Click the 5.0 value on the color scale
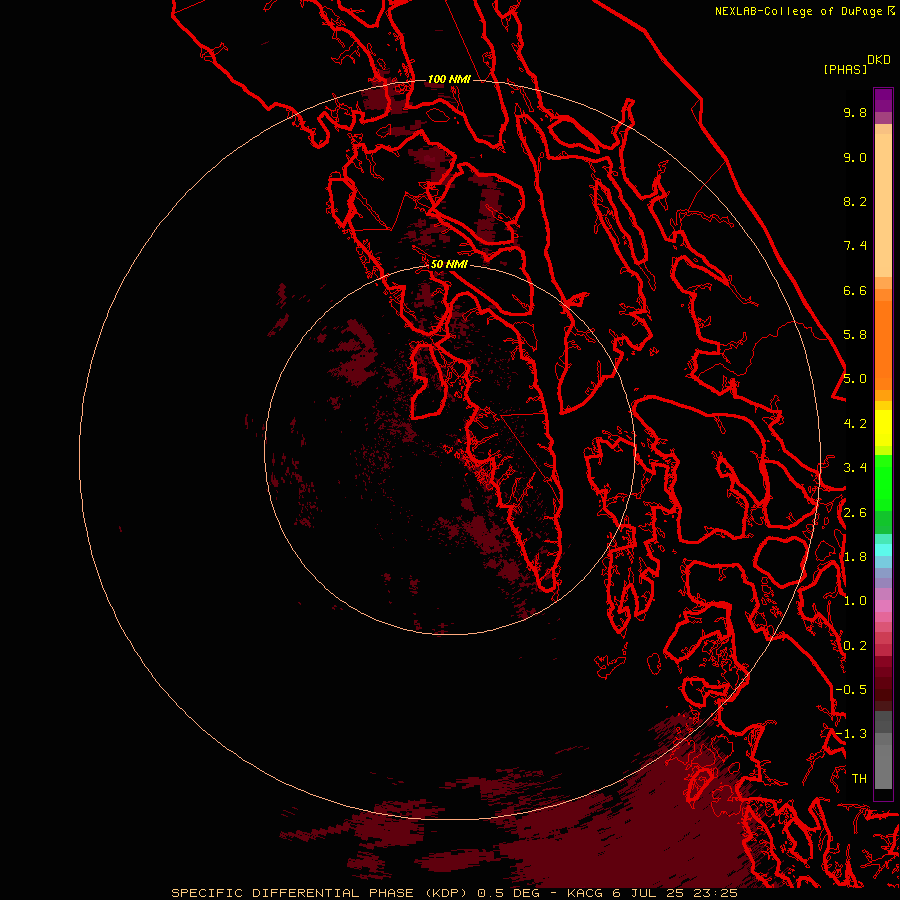 (855, 379)
